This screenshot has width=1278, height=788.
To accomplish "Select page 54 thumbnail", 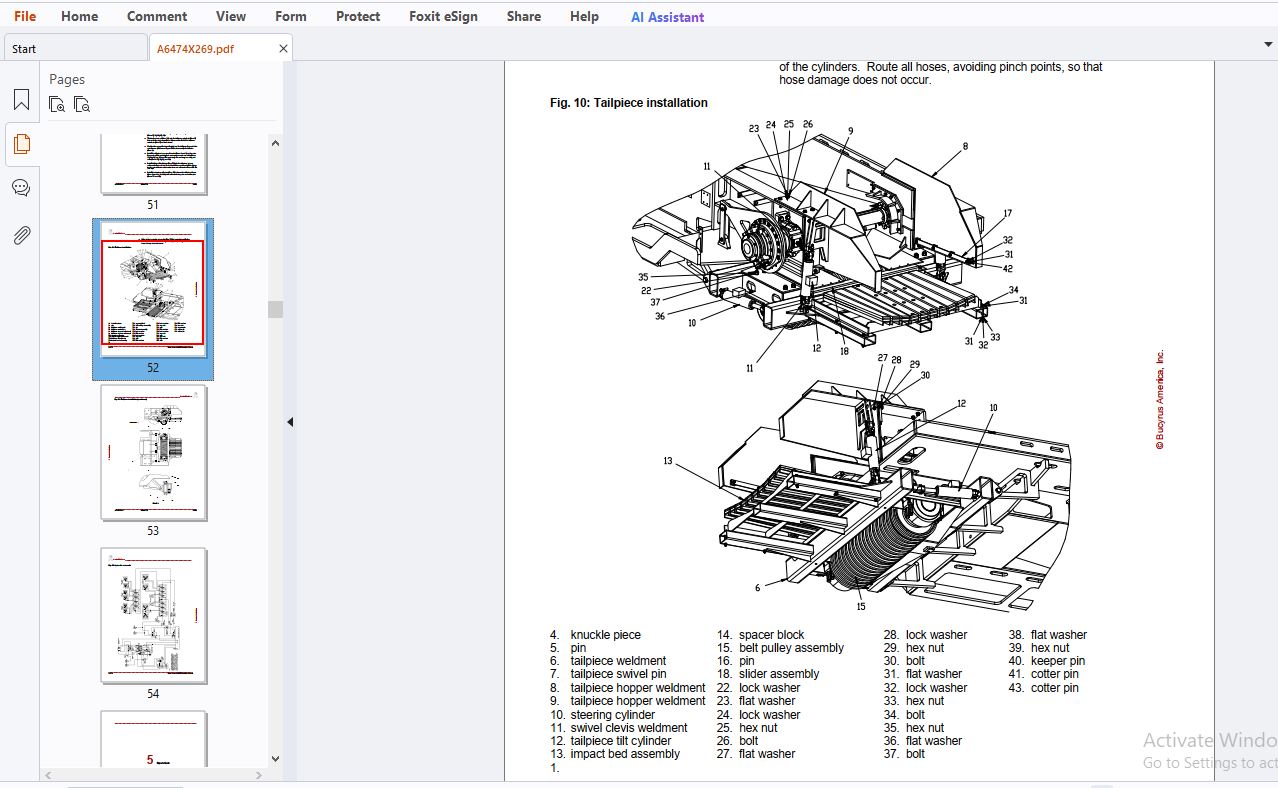I will (x=154, y=616).
